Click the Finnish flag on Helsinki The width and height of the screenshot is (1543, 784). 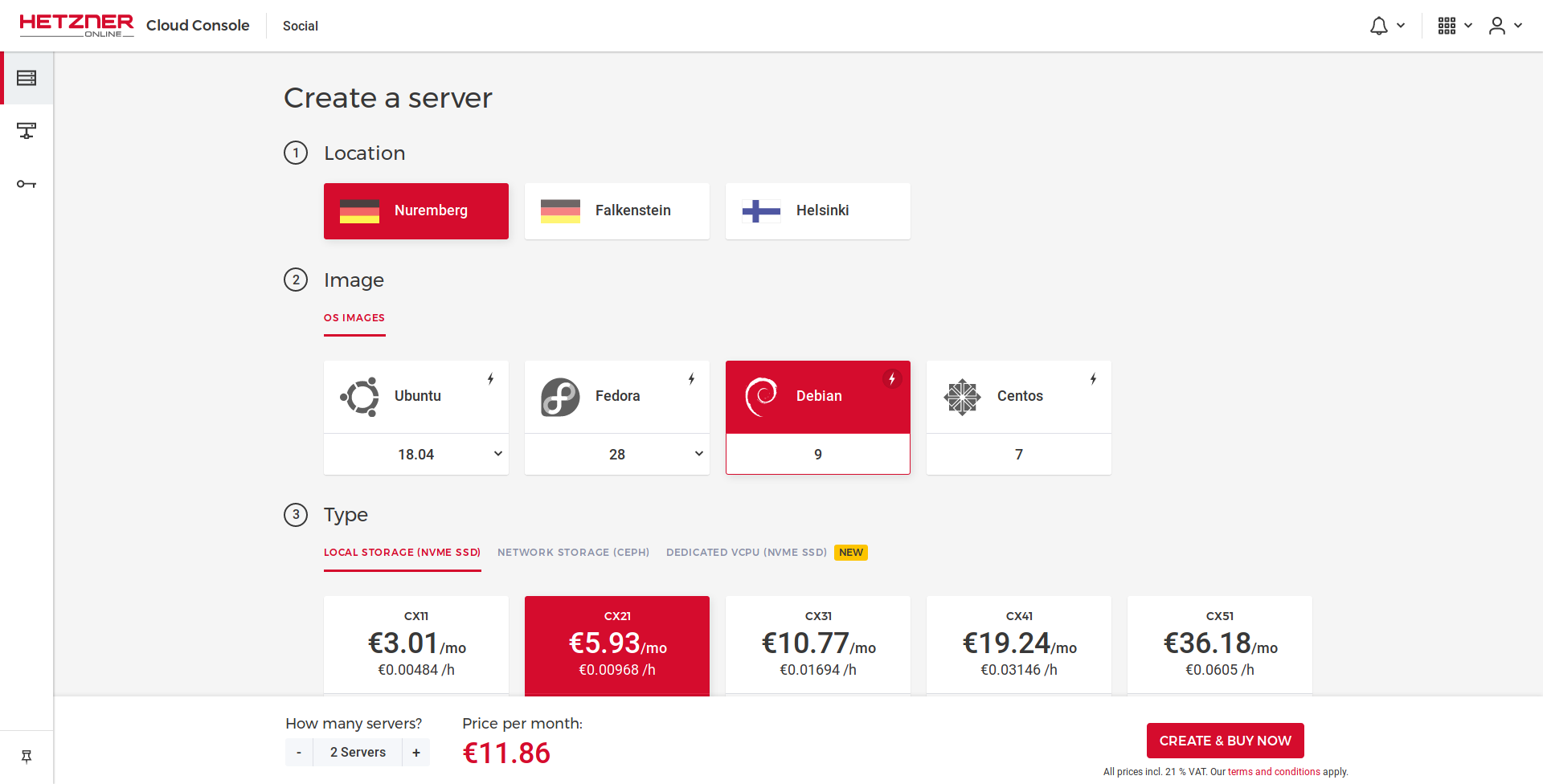click(x=761, y=210)
